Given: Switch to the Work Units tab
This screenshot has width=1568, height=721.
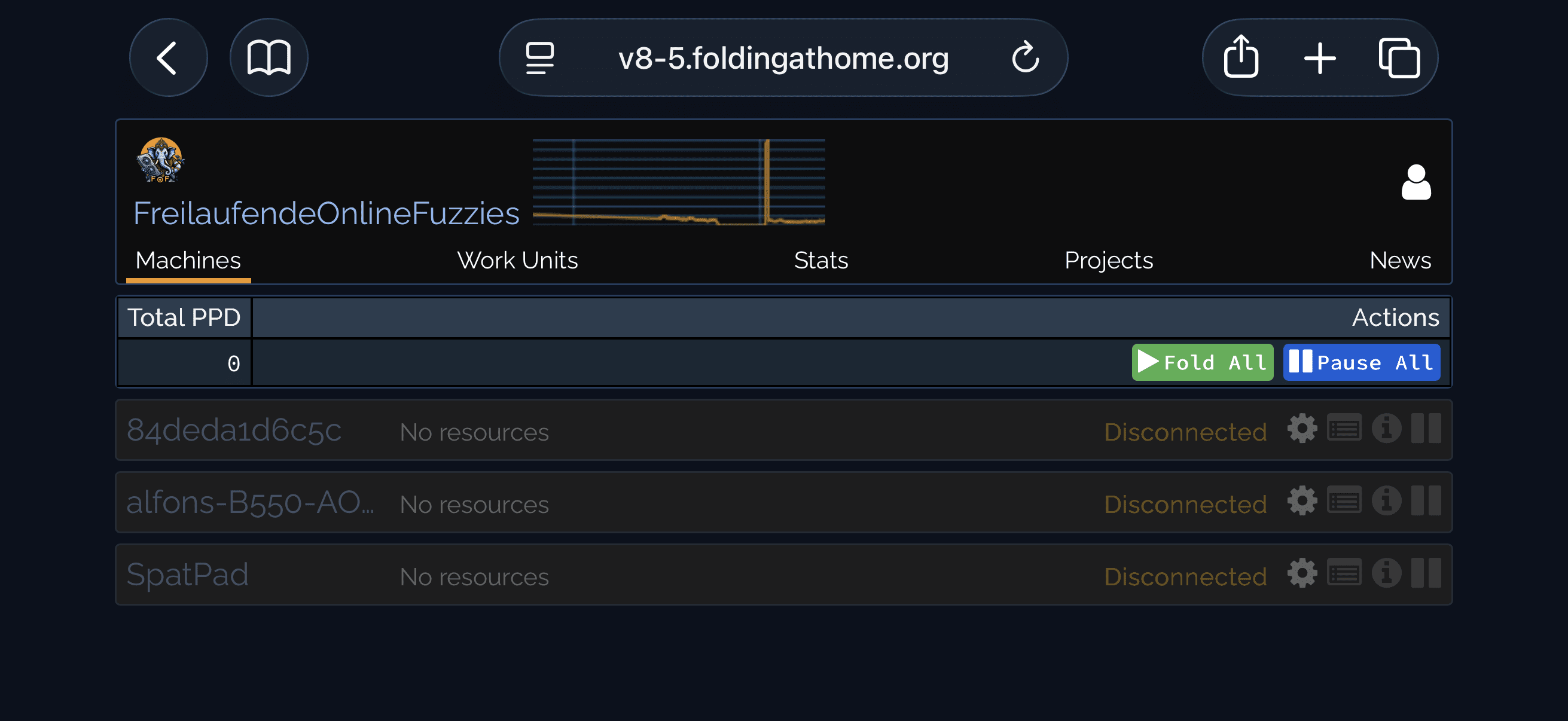Looking at the screenshot, I should 517,261.
